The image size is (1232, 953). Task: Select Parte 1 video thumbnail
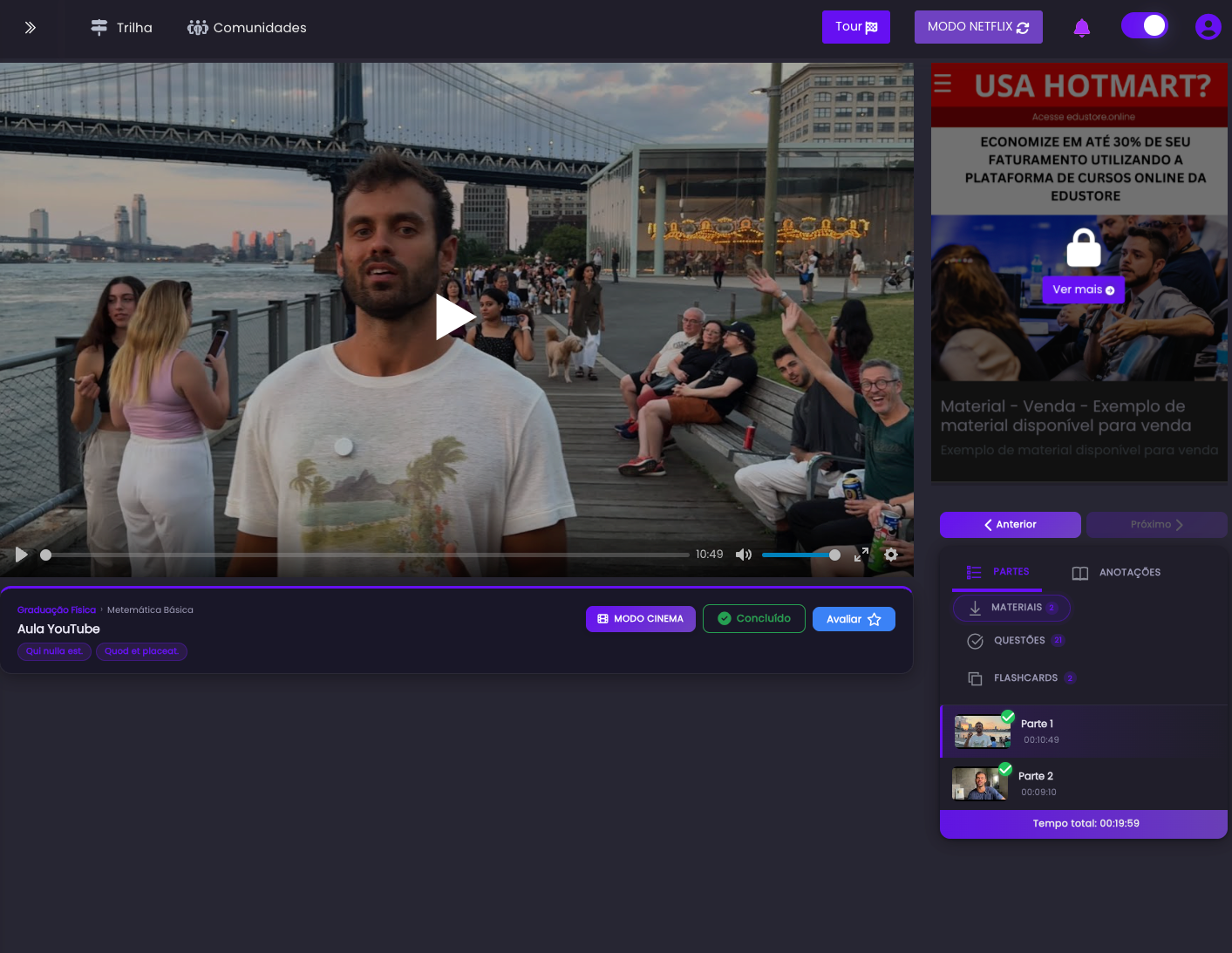[983, 732]
